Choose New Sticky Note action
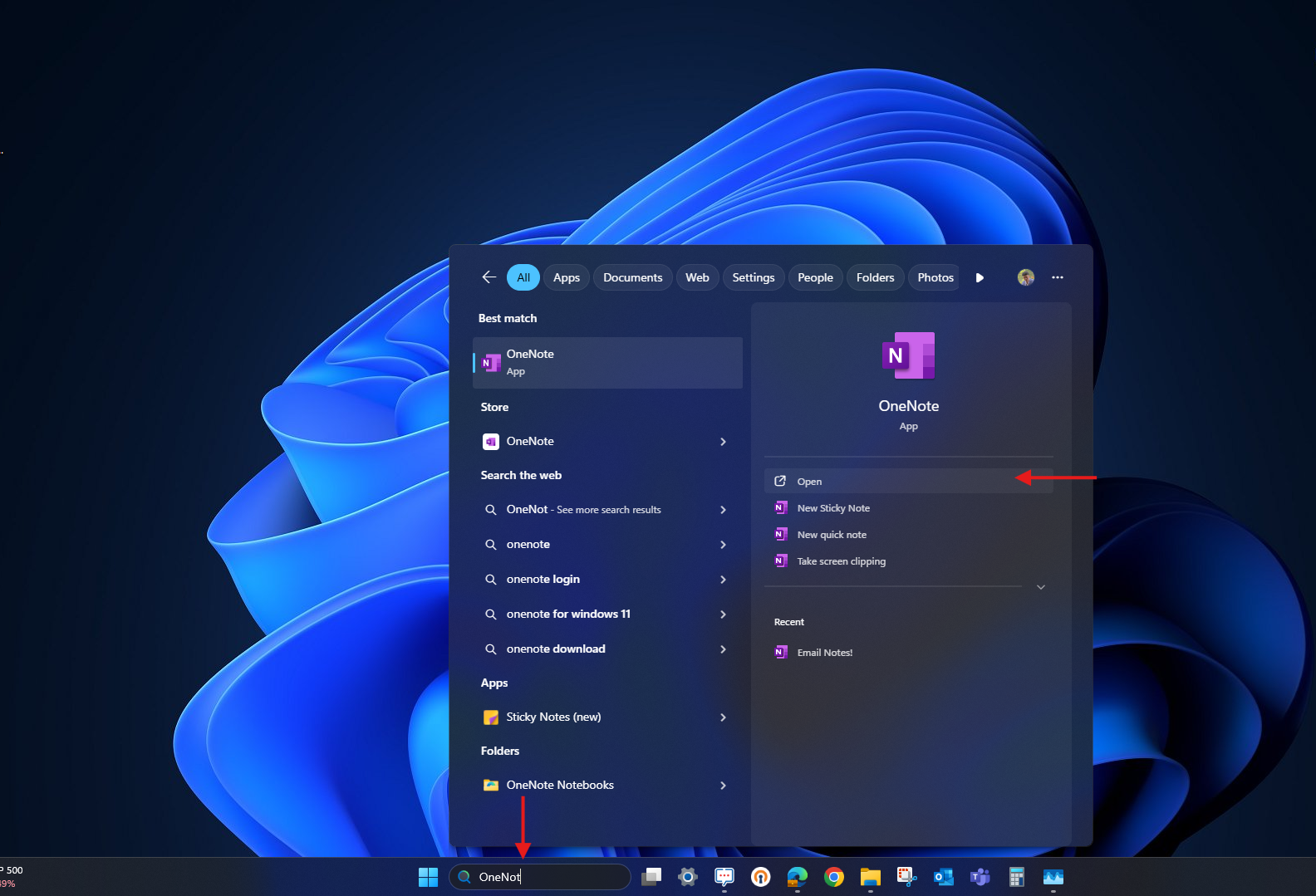This screenshot has width=1316, height=896. (x=833, y=508)
